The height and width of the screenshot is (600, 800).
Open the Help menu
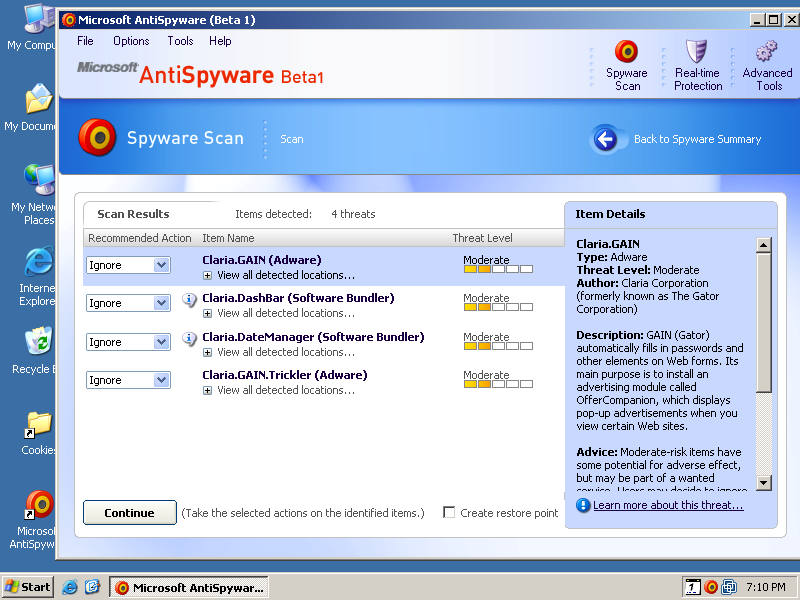point(220,41)
